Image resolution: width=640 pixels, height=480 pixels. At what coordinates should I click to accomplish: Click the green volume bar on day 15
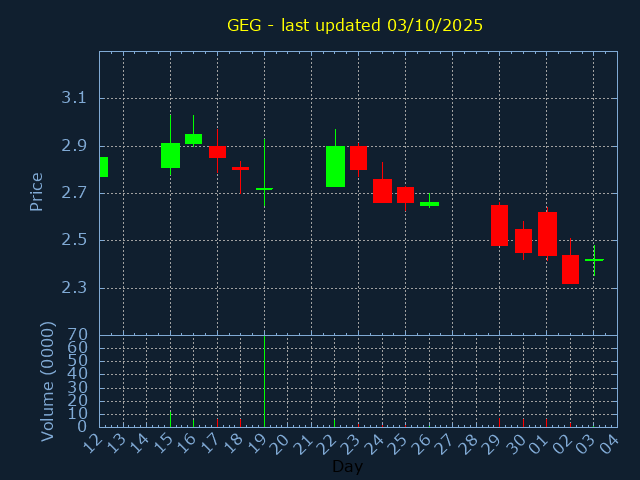click(x=170, y=419)
